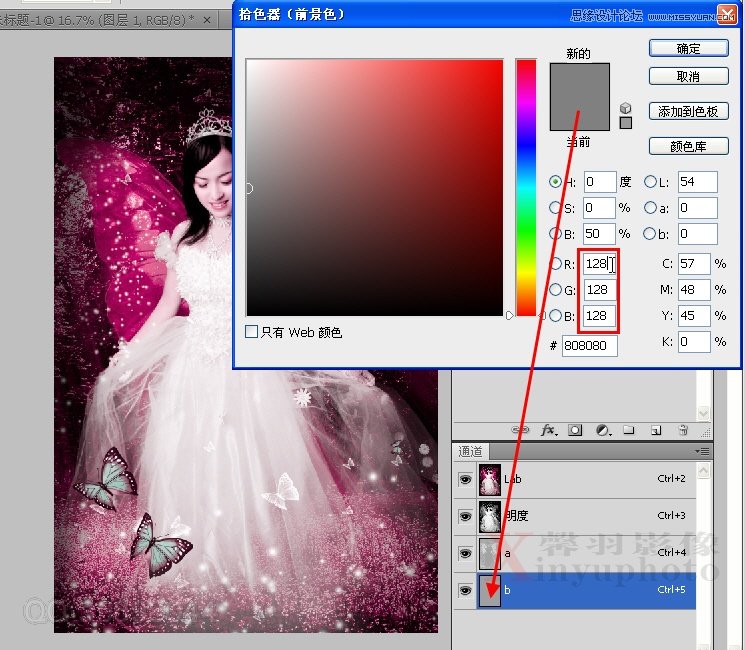
Task: Create a new group folder icon
Action: 629,430
